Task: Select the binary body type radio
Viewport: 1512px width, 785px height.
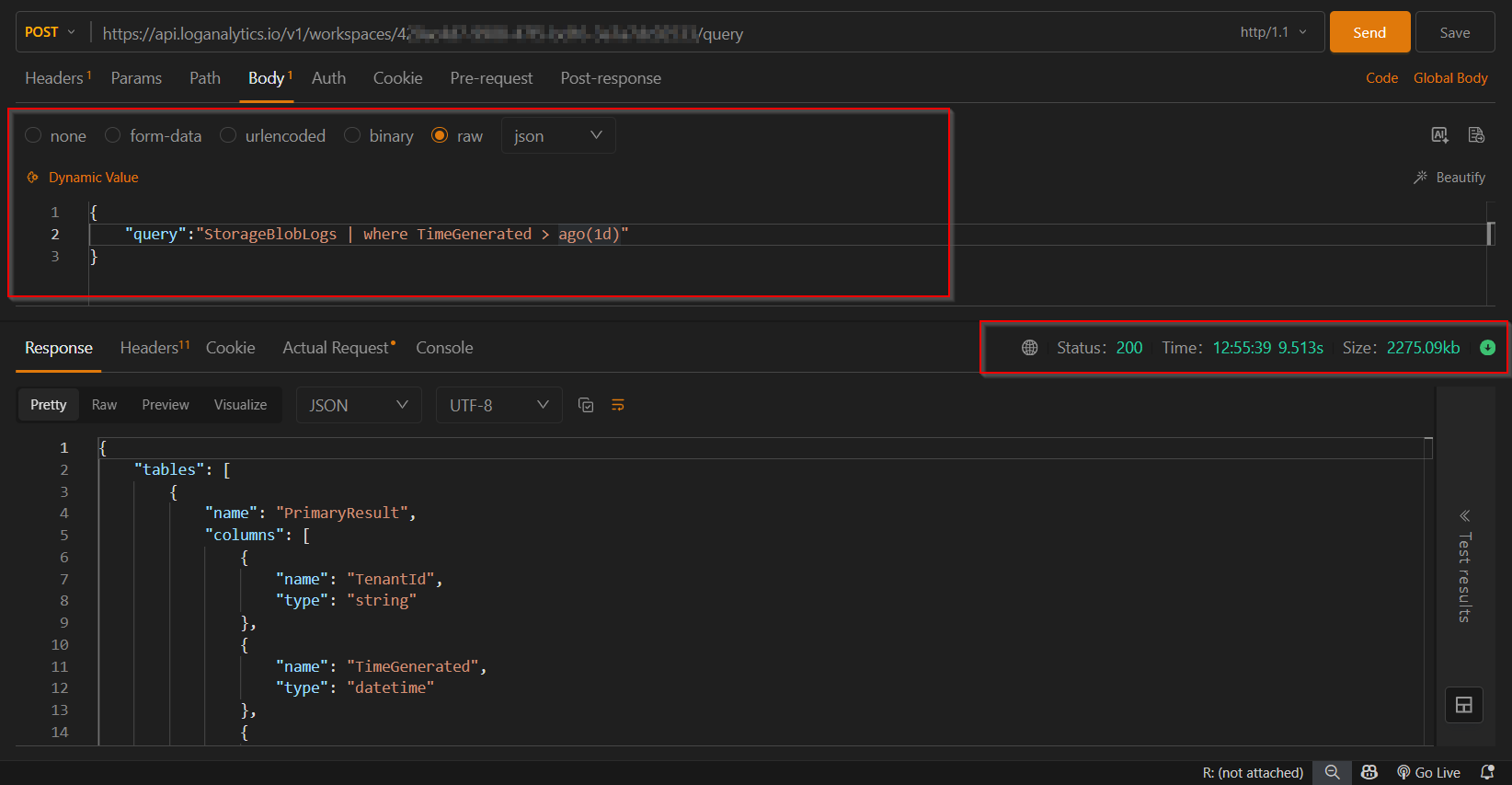Action: (352, 135)
